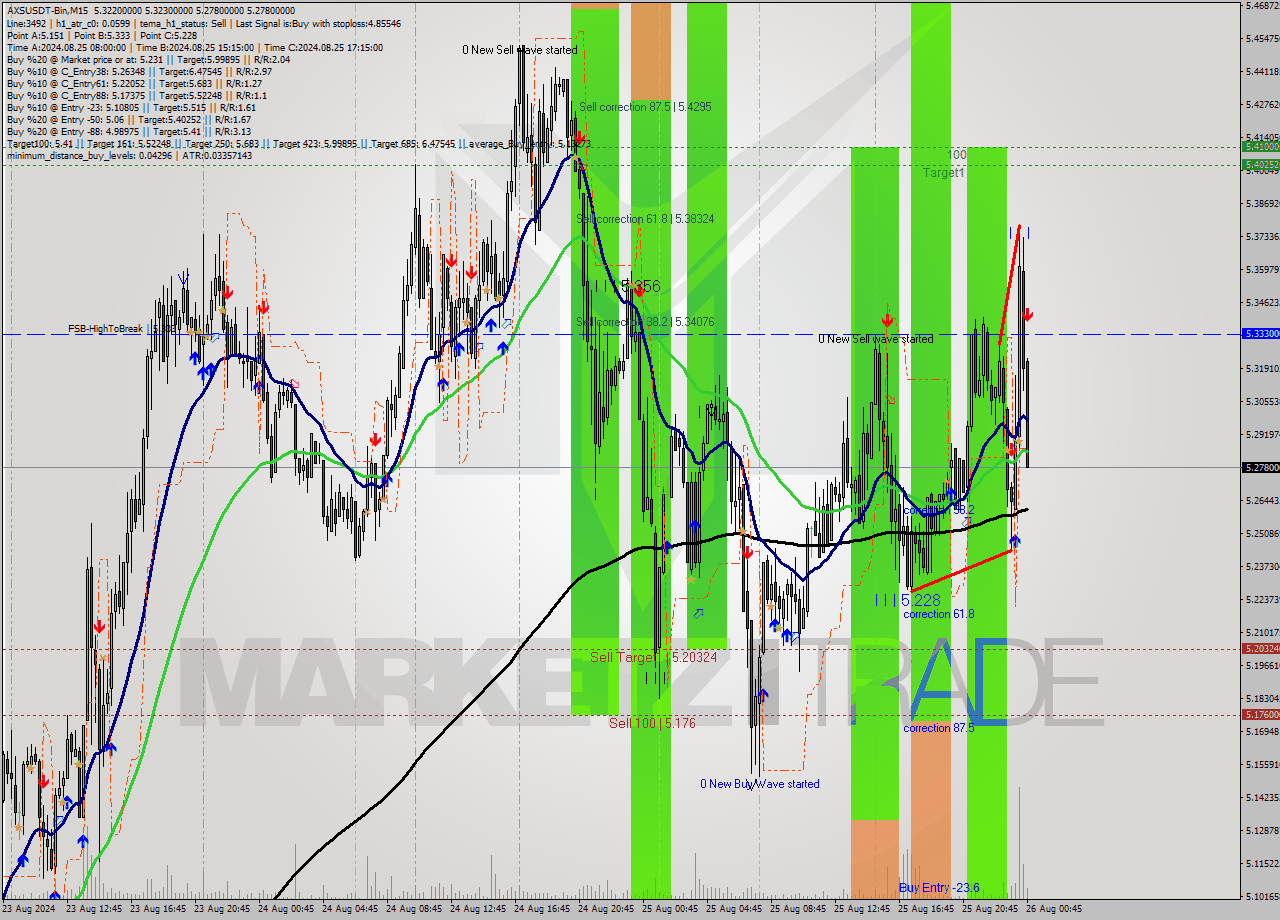
Task: Select the 5.3597 value on price axis
Action: coord(1262,269)
